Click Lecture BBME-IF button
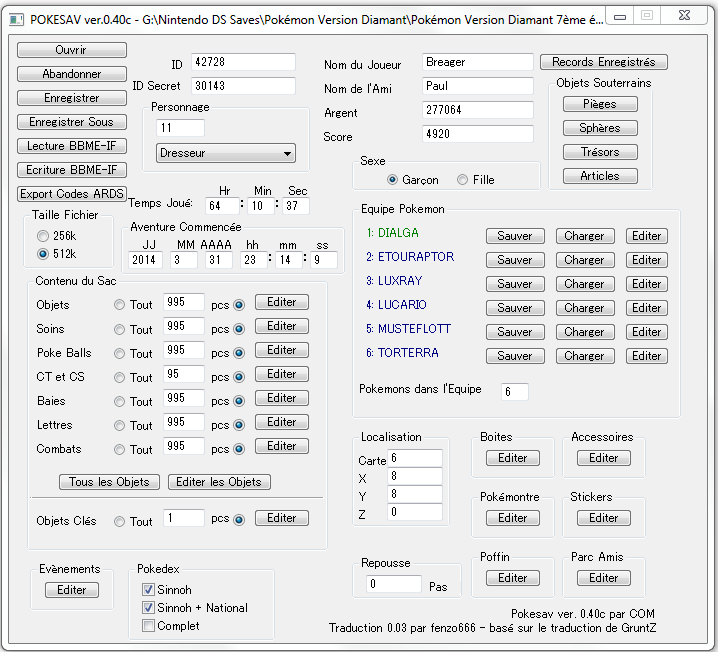The image size is (718, 652). 72,146
